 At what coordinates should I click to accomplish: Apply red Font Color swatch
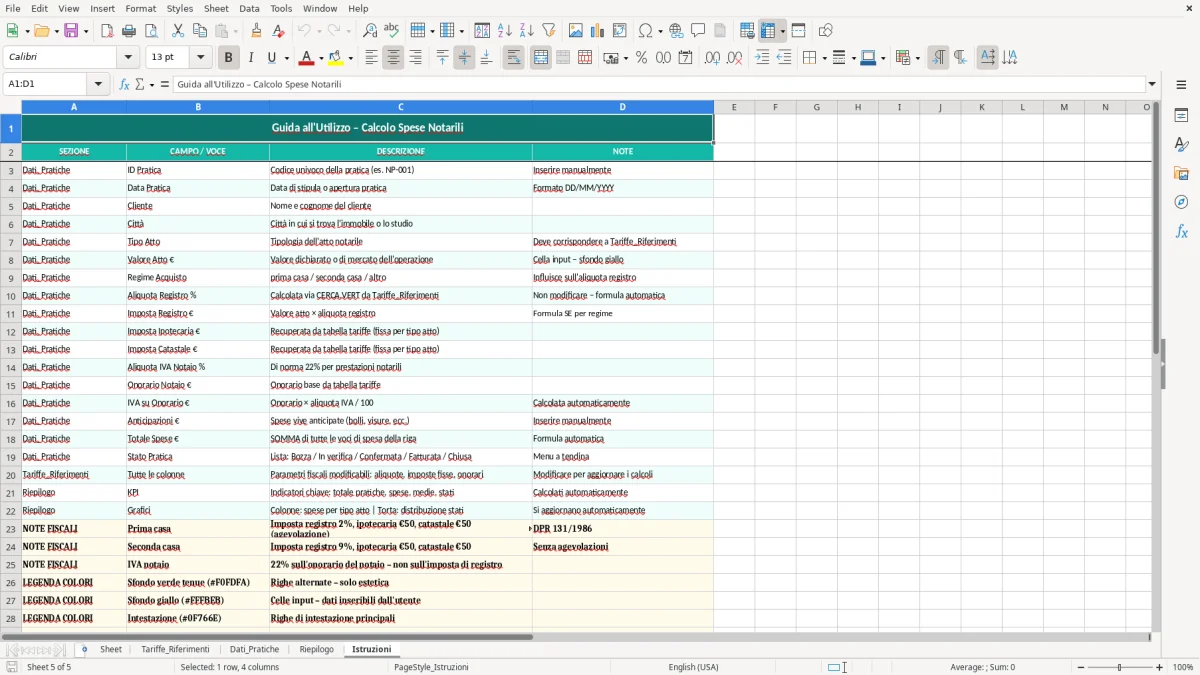tap(306, 58)
